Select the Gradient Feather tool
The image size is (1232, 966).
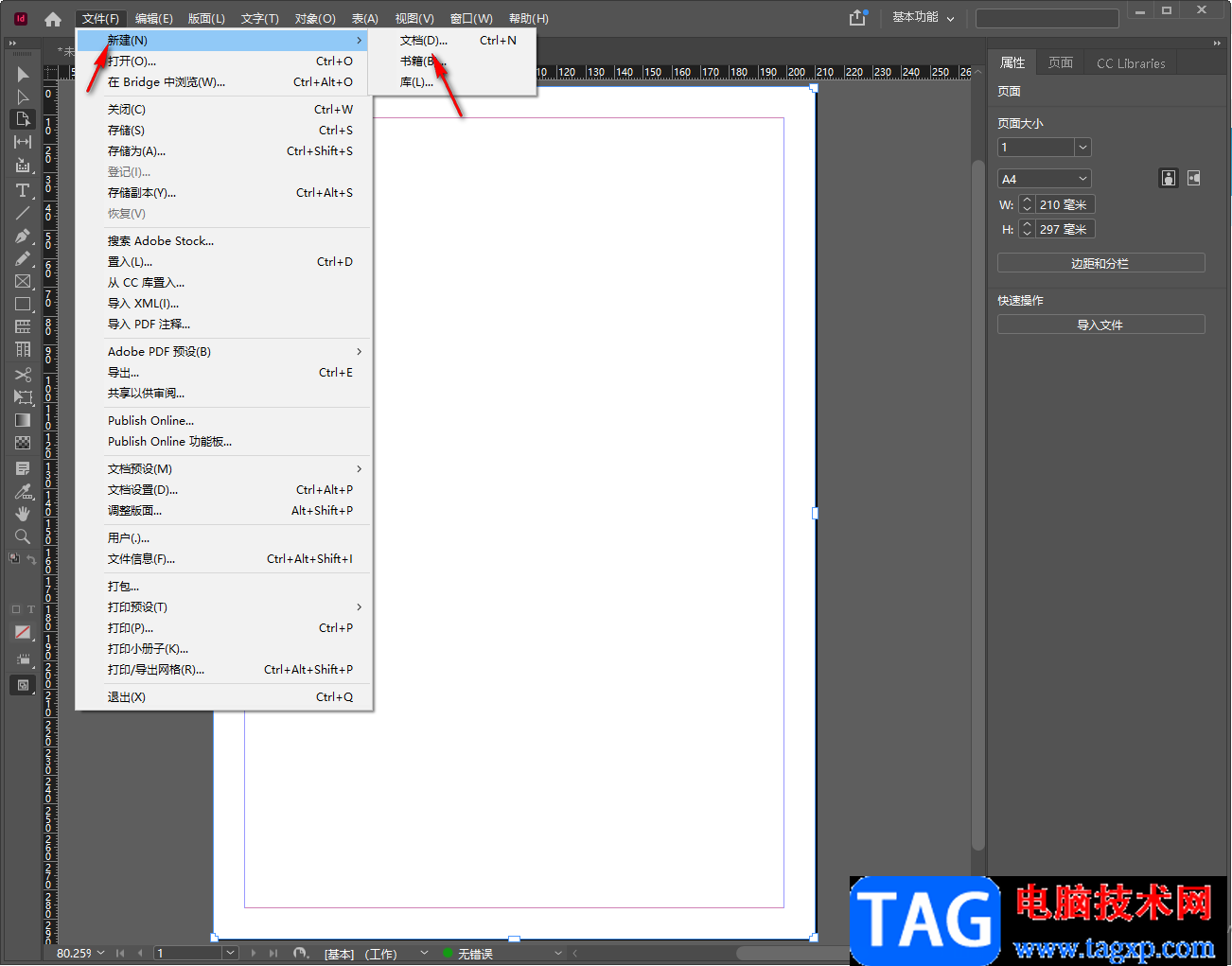click(23, 442)
